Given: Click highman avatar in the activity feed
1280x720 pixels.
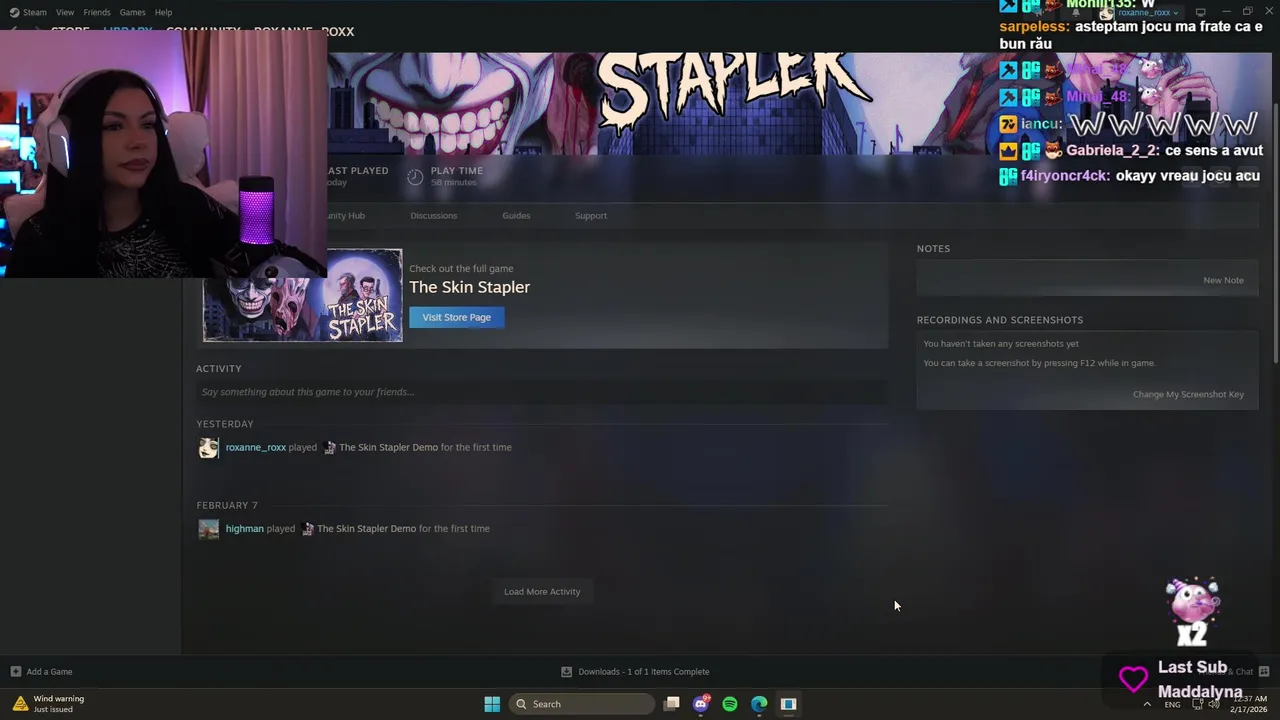Looking at the screenshot, I should pos(208,529).
